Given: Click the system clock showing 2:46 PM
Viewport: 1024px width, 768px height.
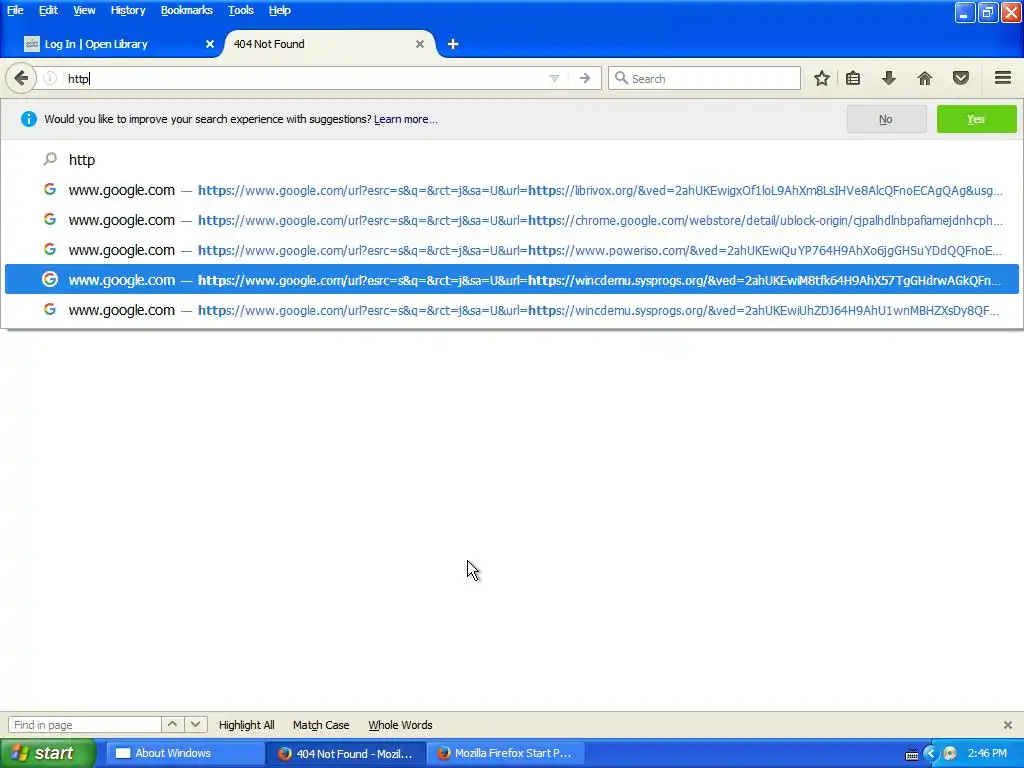Looking at the screenshot, I should (987, 754).
